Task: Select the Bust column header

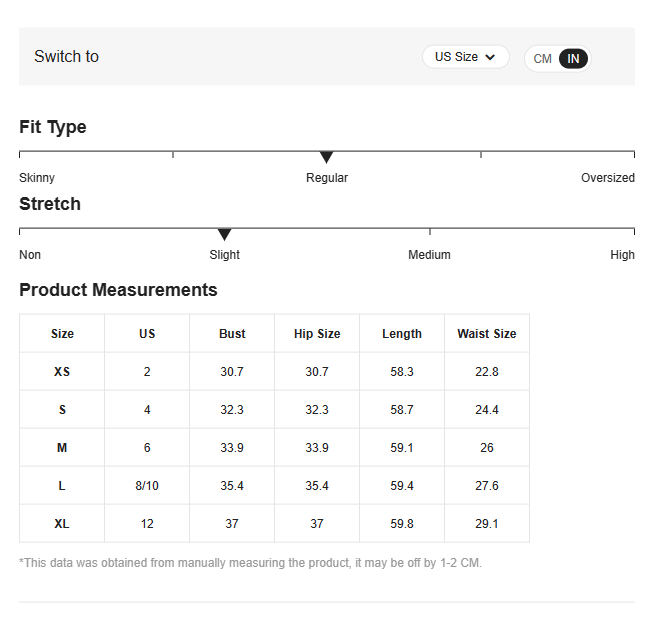Action: (232, 333)
